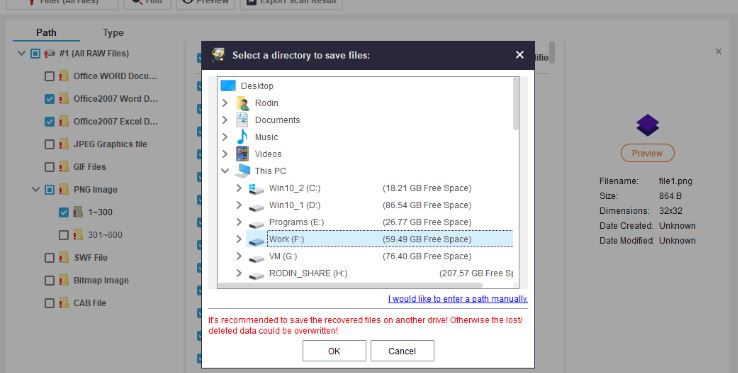Collapse the PNG Image tree node
Screen dimensions: 738x373
pyautogui.click(x=35, y=189)
